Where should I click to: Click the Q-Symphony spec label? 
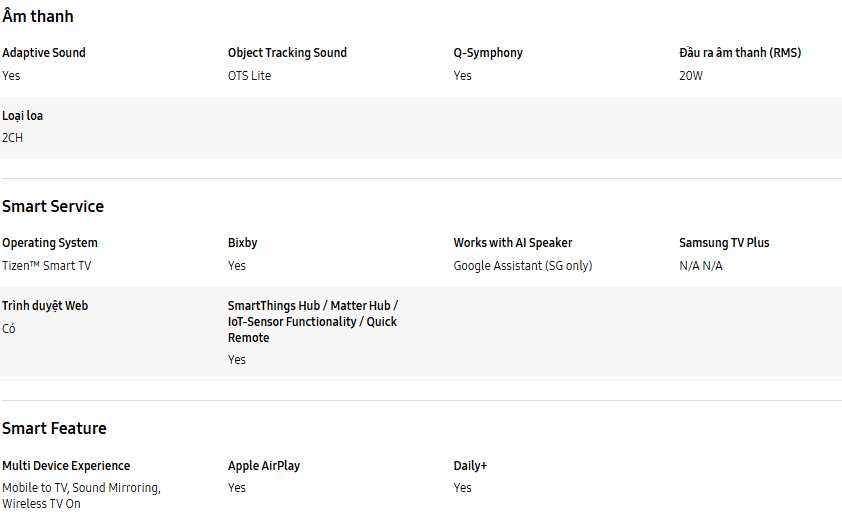pos(488,53)
